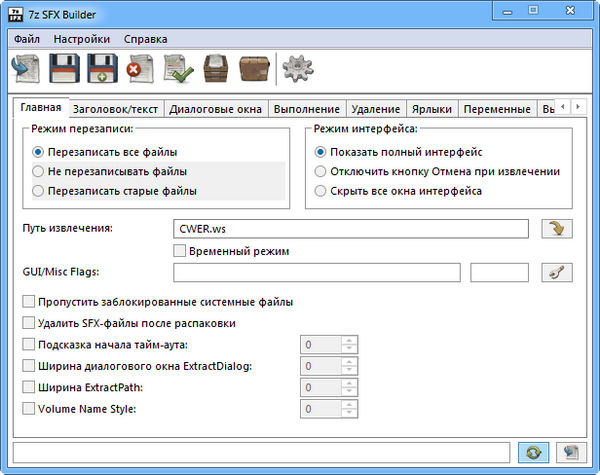Click the 7z SFX Builder title bar icon
600x475 pixels.
16,15
